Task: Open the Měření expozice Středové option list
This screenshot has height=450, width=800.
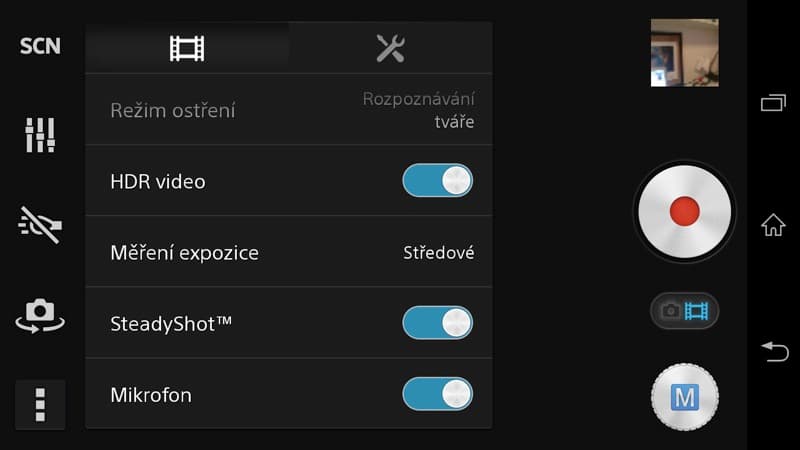Action: click(289, 252)
